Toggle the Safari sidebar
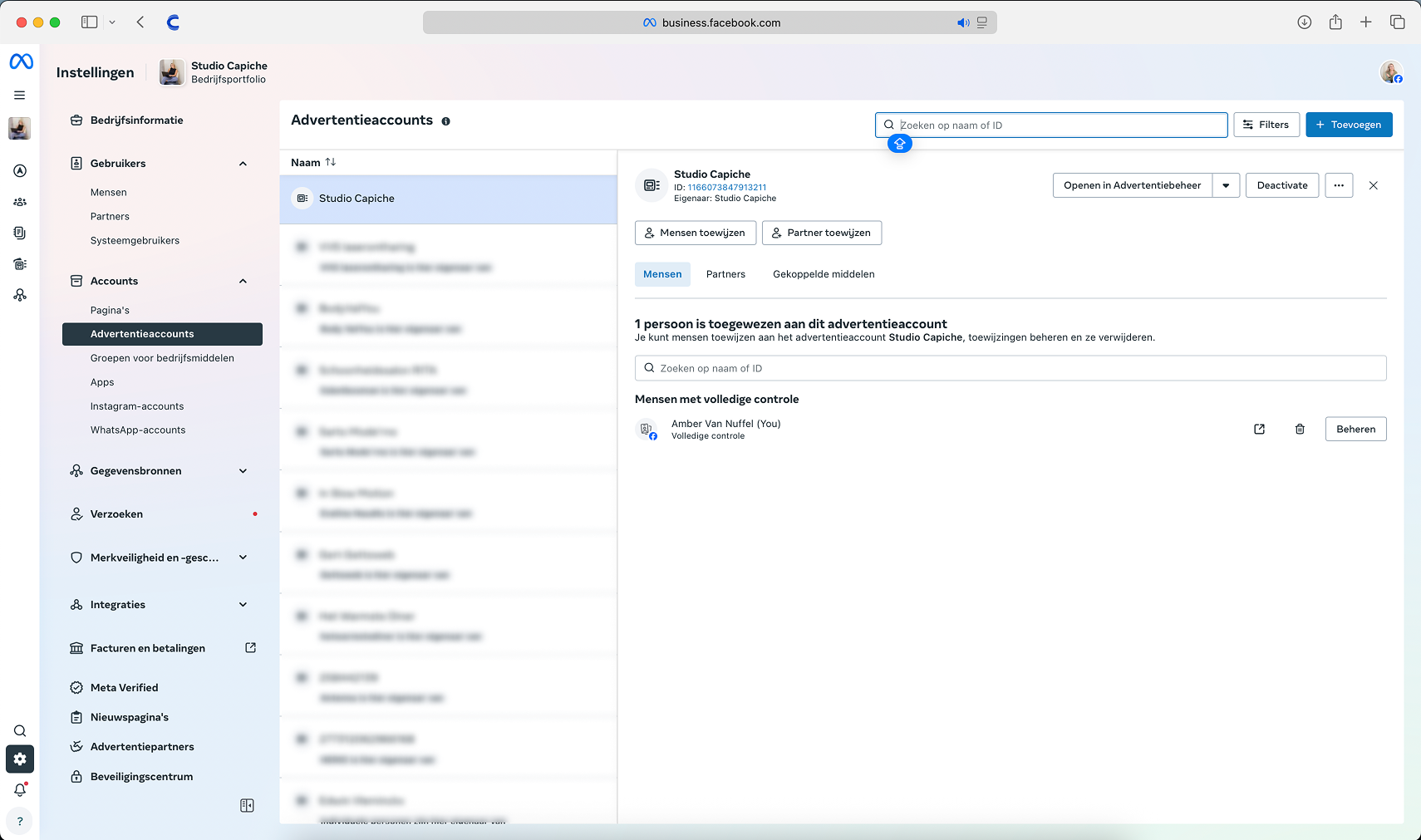Image resolution: width=1421 pixels, height=840 pixels. [89, 22]
